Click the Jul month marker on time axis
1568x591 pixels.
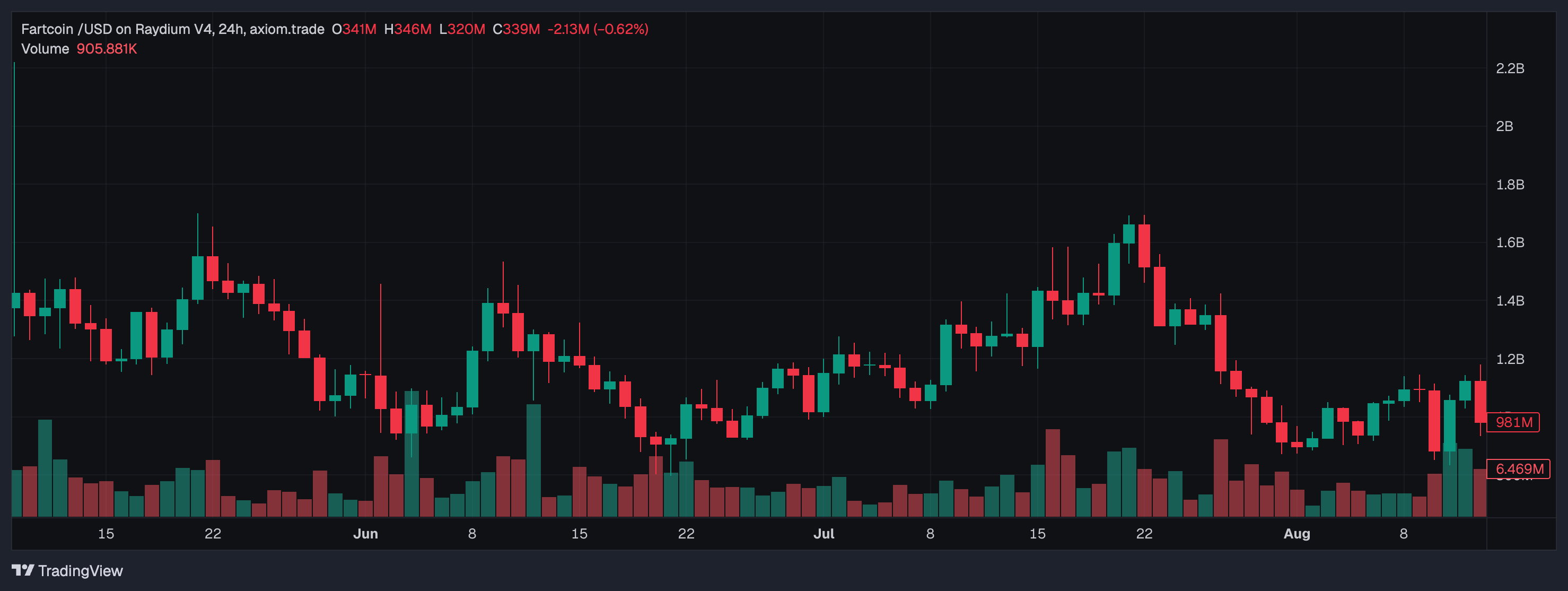[824, 534]
